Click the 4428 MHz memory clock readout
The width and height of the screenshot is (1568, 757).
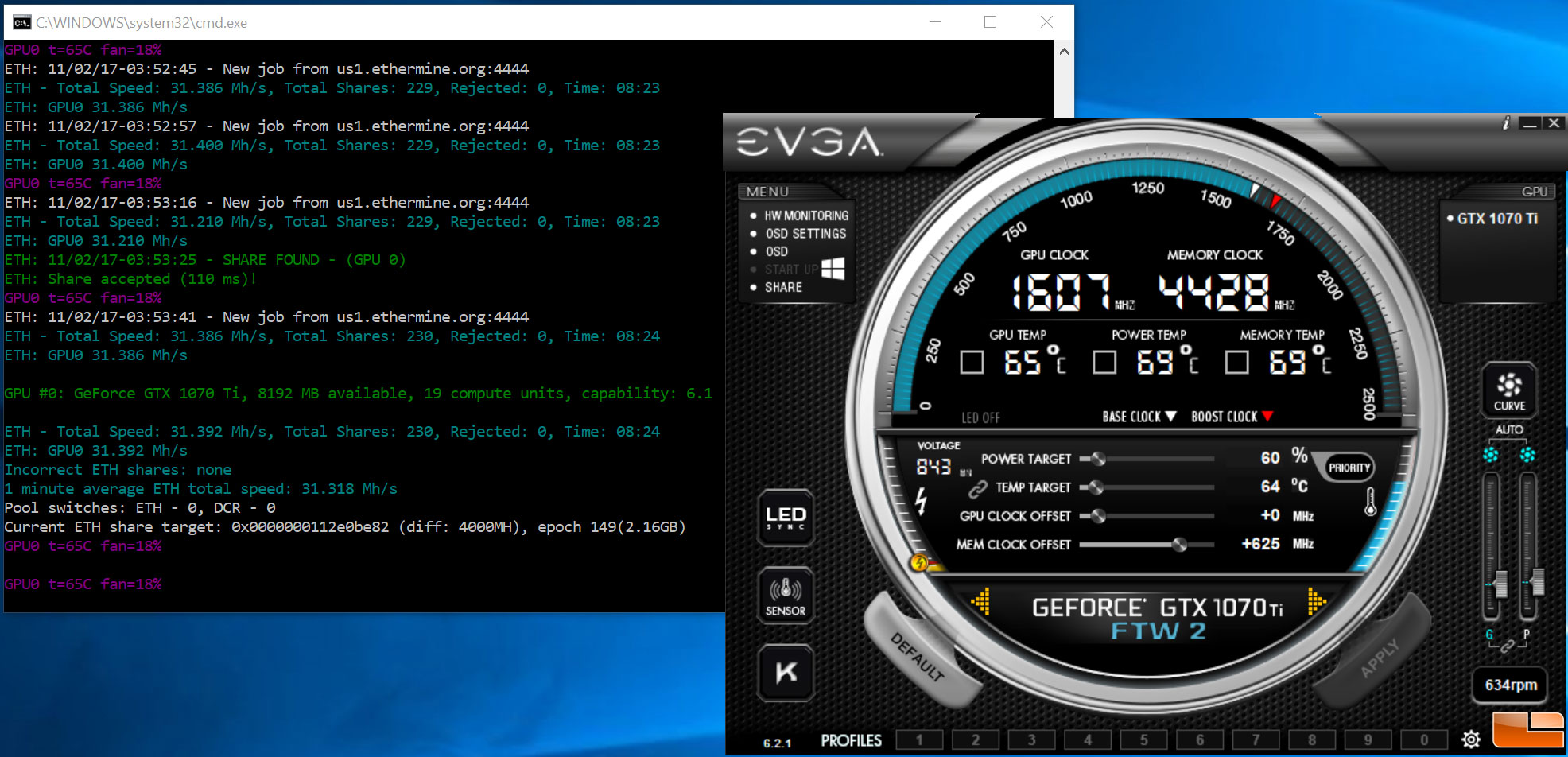point(1214,292)
